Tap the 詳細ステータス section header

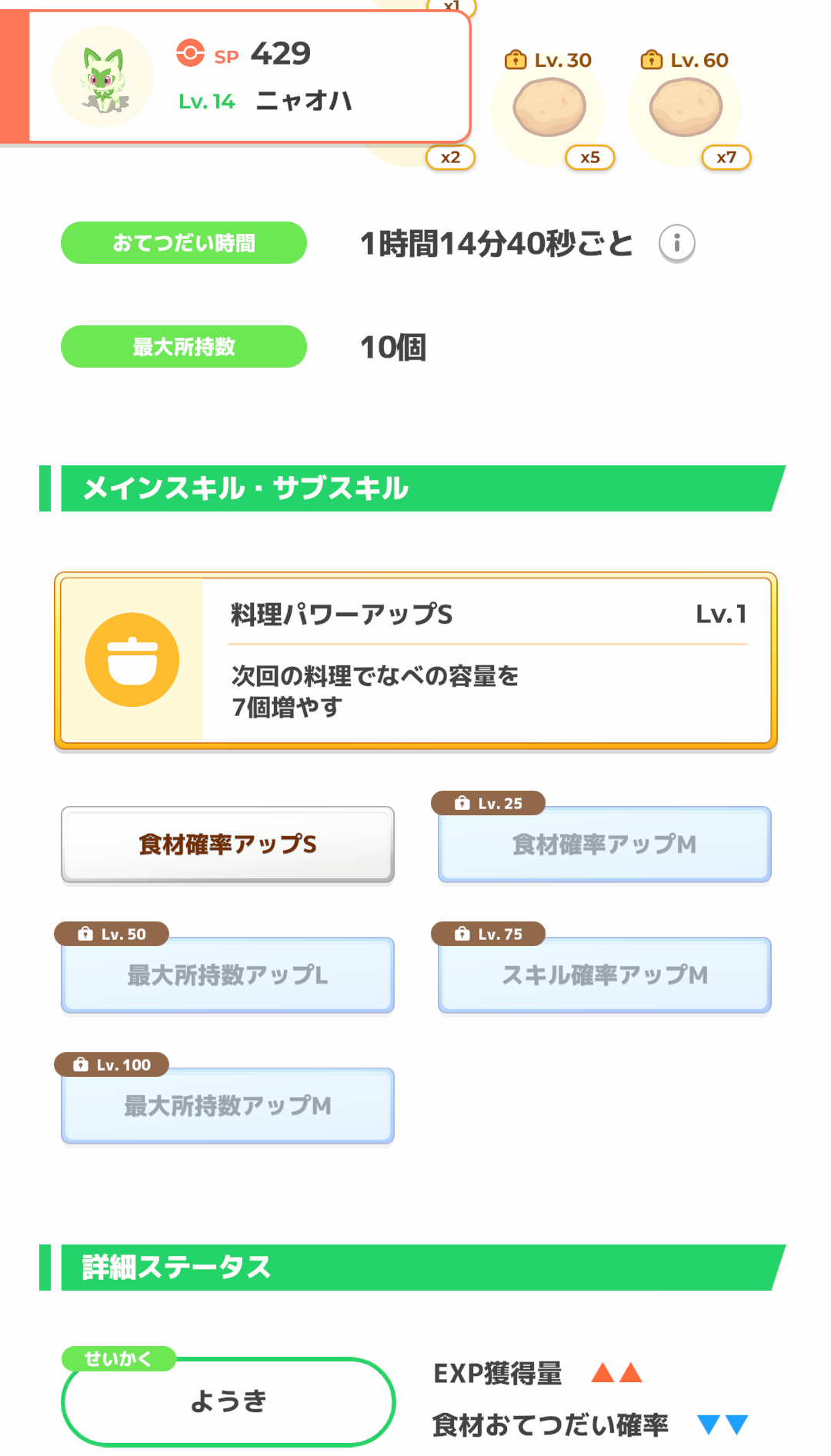[x=415, y=1268]
